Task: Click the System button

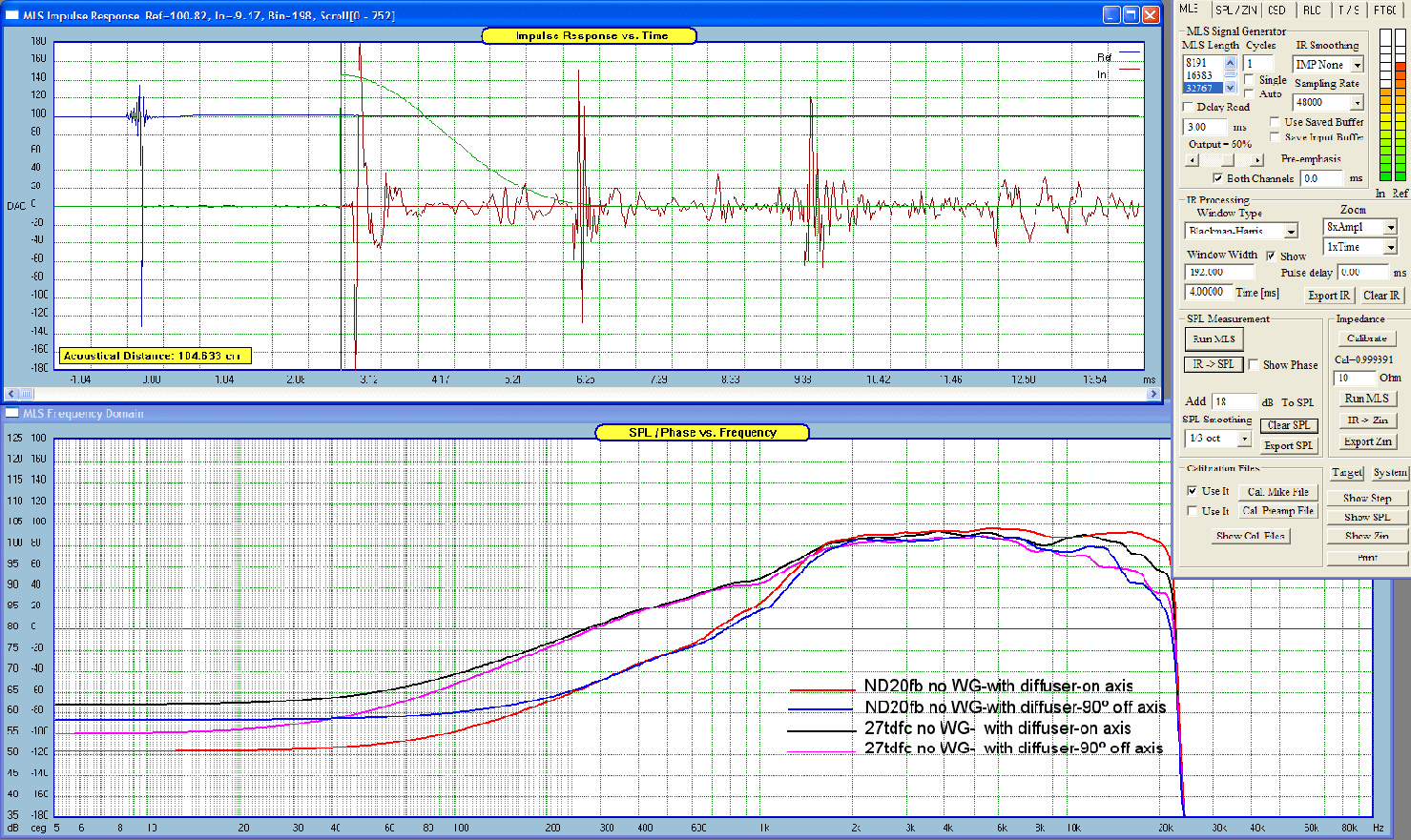Action: [x=1390, y=473]
